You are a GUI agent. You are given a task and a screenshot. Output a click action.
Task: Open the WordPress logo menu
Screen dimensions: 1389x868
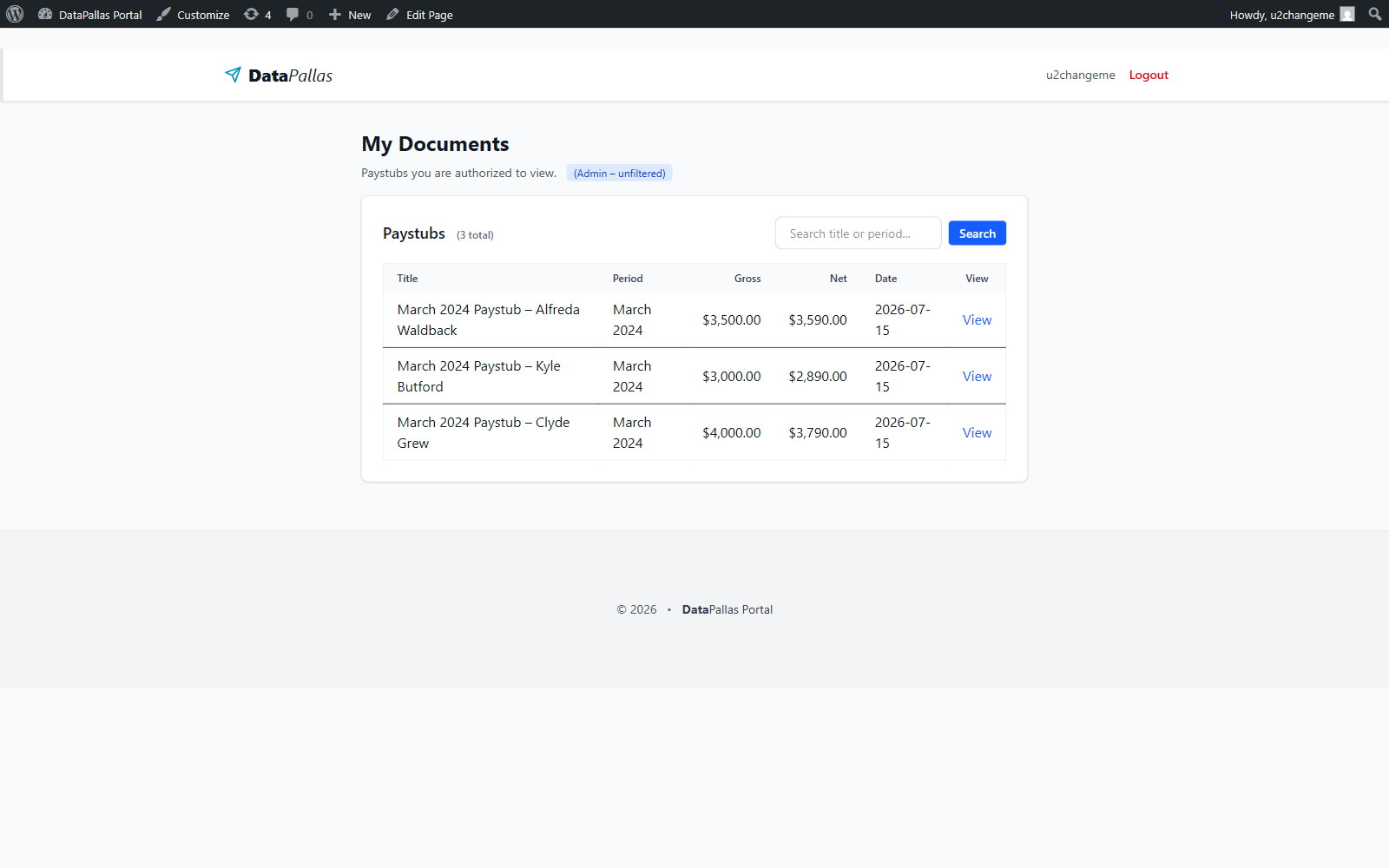click(15, 14)
